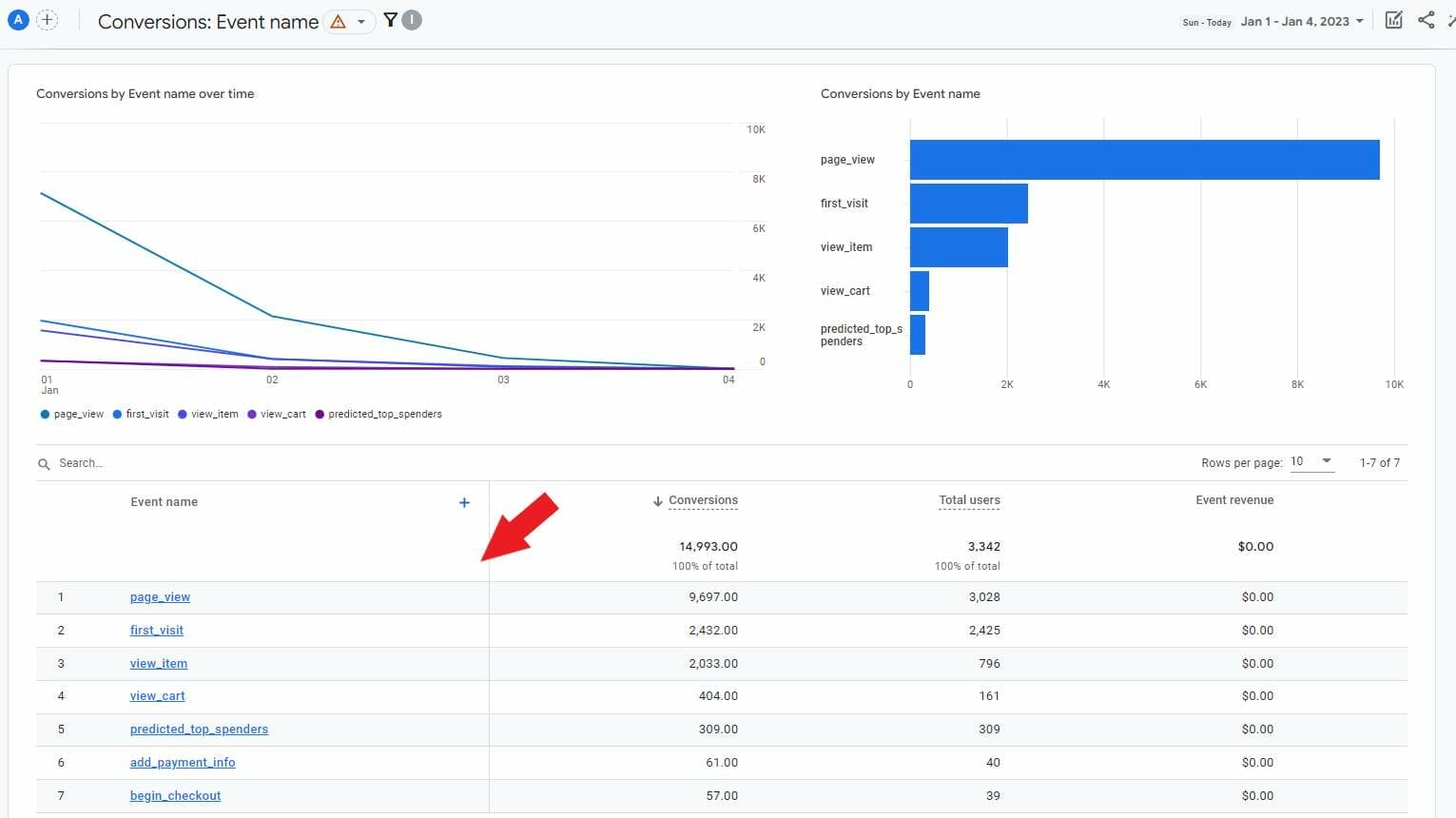Toggle the view_cart legend item
This screenshot has height=818, width=1456.
[x=277, y=414]
